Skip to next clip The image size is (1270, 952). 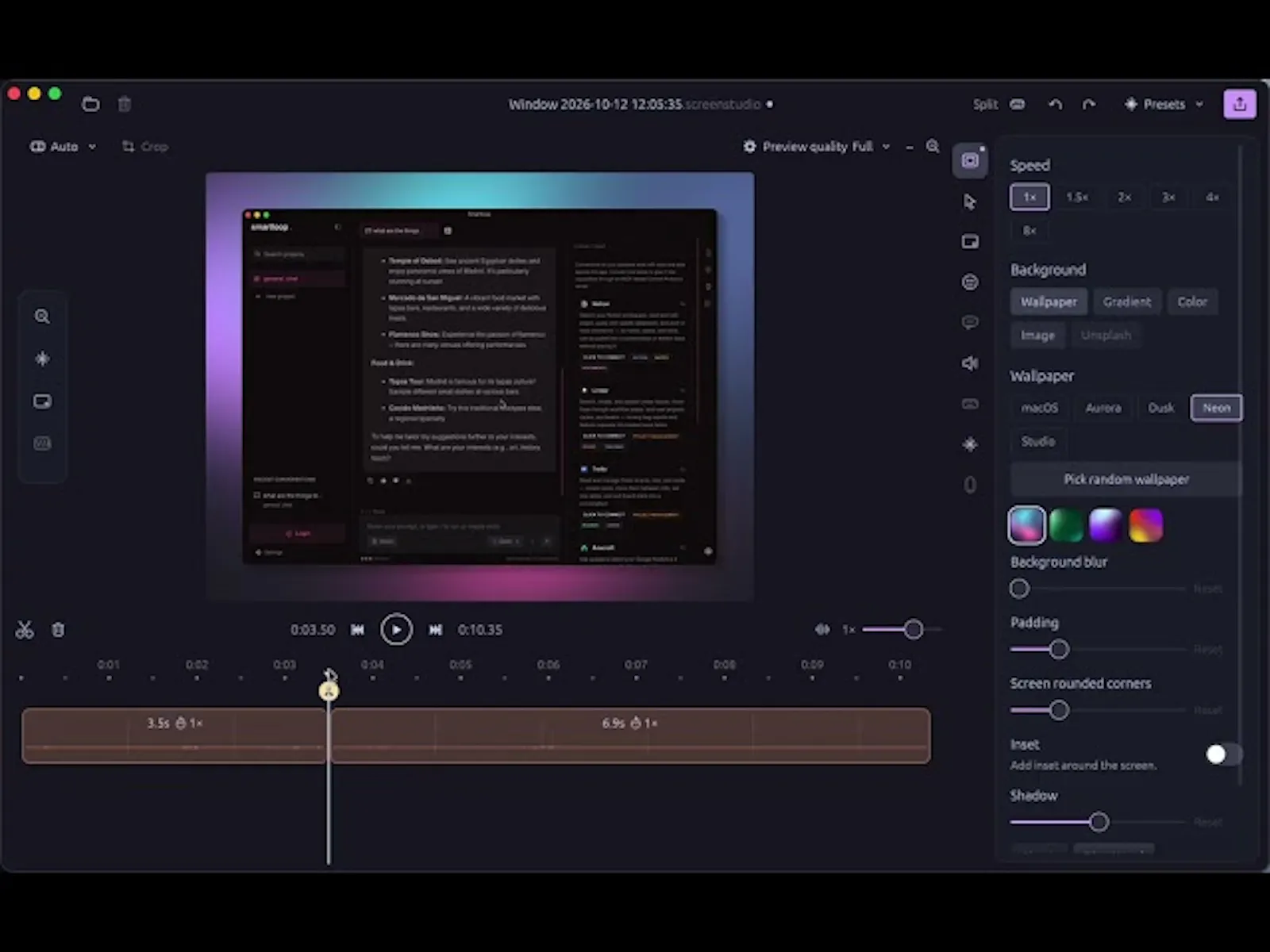pyautogui.click(x=436, y=630)
